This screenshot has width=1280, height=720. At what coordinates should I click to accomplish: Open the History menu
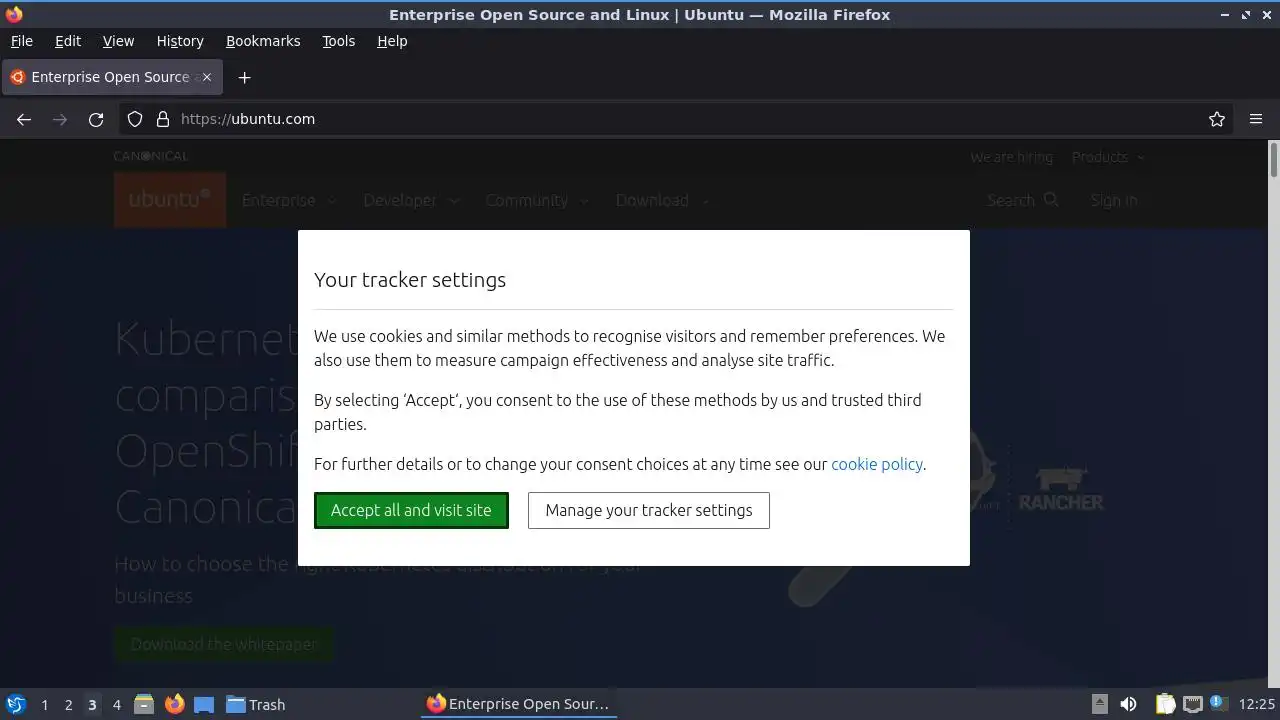[180, 41]
